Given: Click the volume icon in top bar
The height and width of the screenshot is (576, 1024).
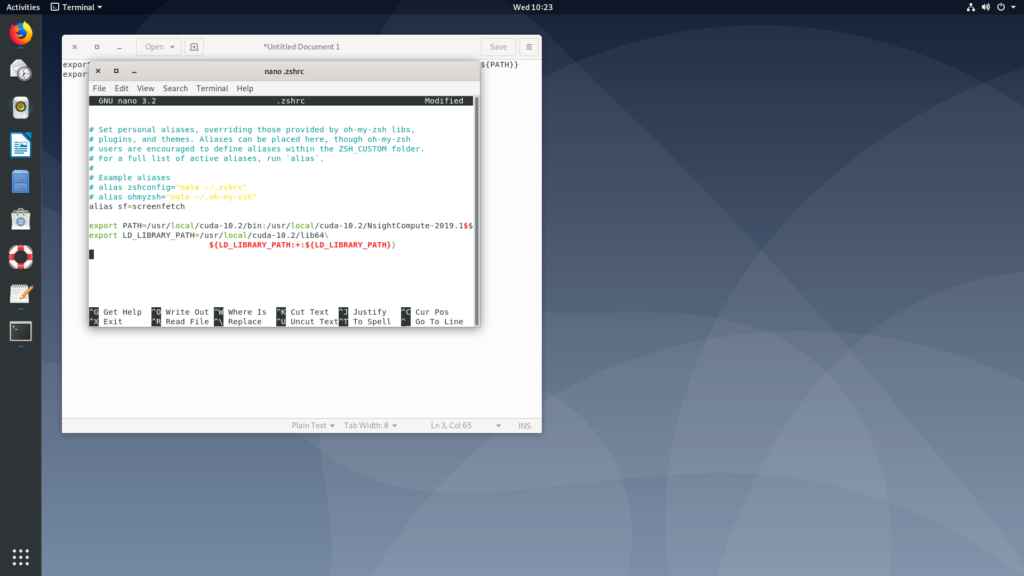Looking at the screenshot, I should [x=985, y=7].
